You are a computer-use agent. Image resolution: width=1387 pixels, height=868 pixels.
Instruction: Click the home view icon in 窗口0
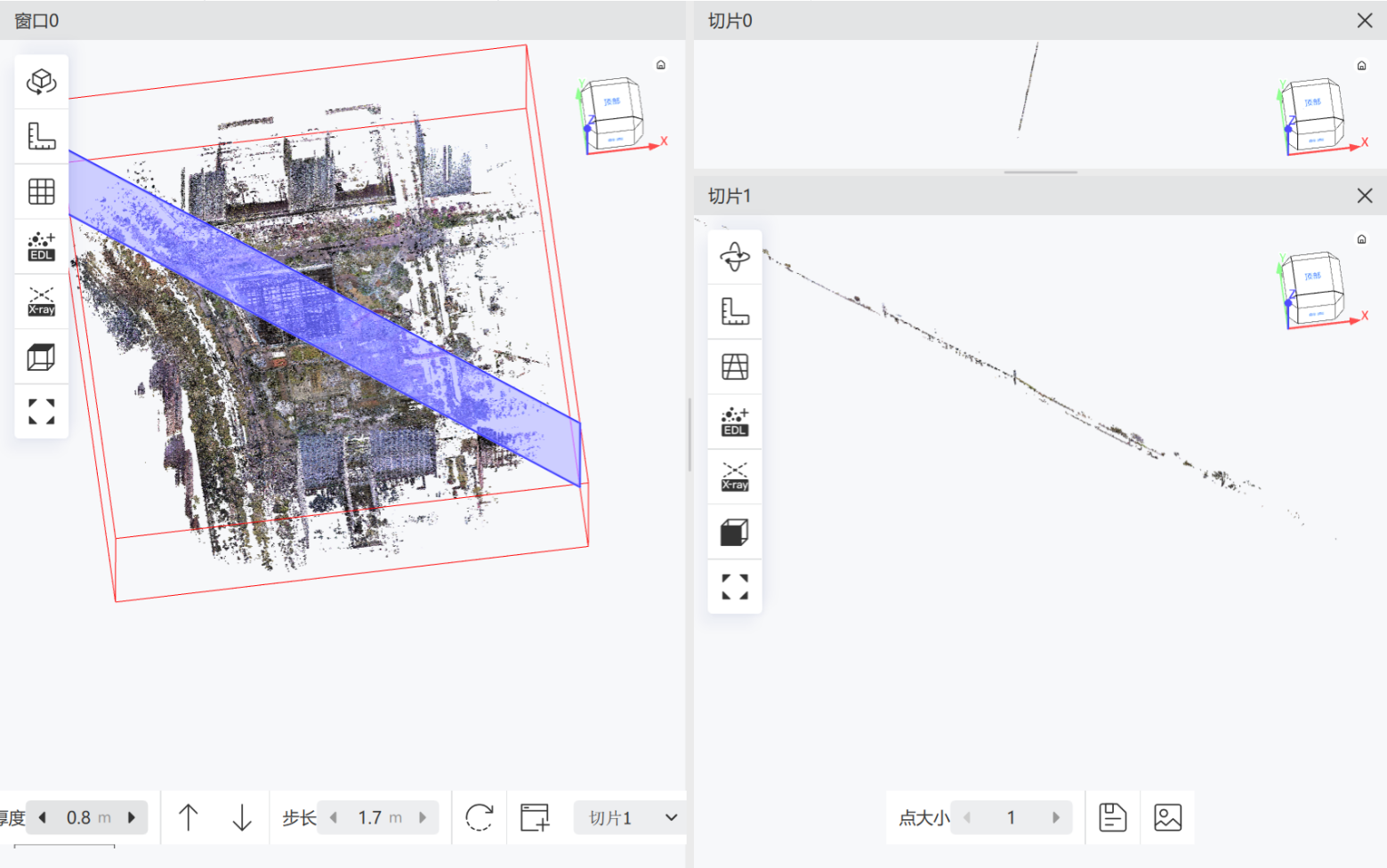(x=661, y=65)
